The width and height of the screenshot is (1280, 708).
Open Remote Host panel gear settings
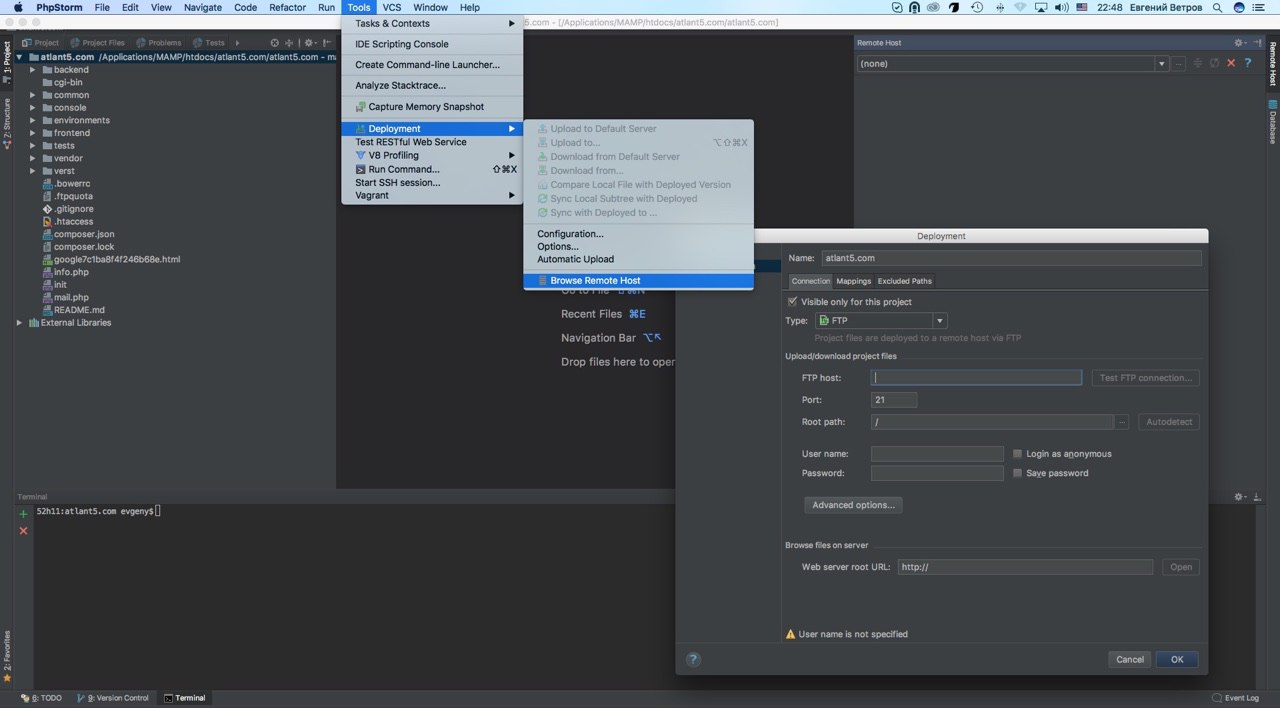tap(1240, 43)
